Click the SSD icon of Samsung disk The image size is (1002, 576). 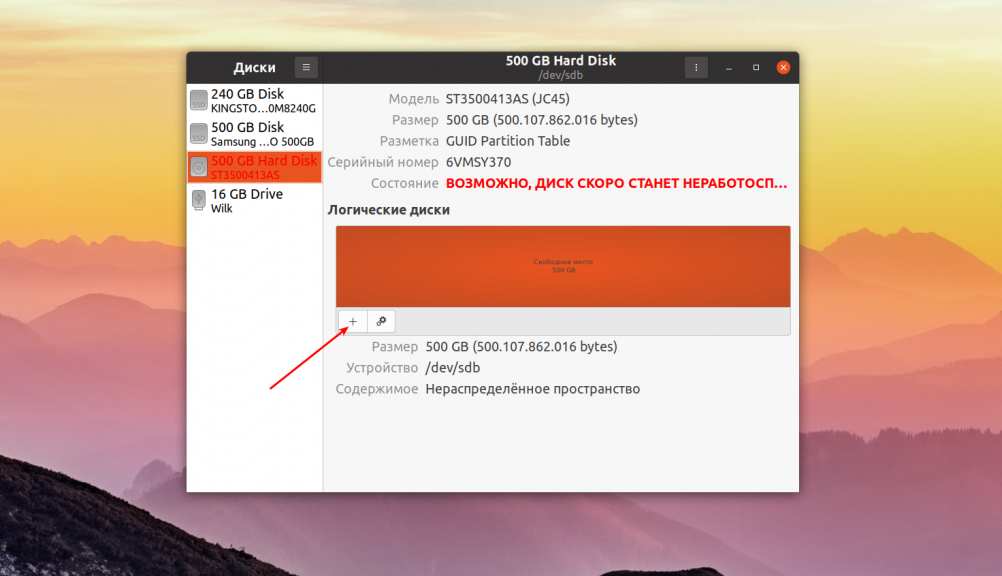[199, 134]
